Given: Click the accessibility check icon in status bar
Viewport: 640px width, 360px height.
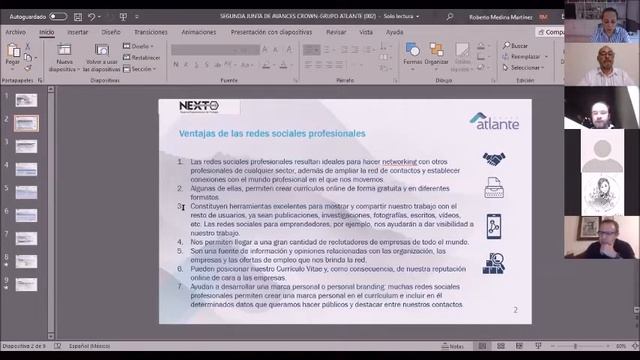Looking at the screenshot, I should (x=58, y=346).
